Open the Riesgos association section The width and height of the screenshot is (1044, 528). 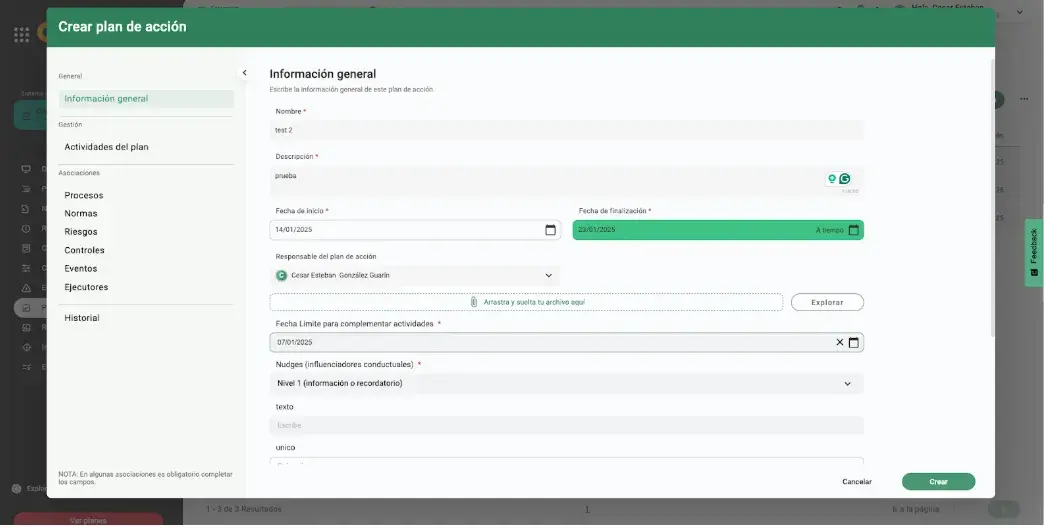click(x=81, y=232)
